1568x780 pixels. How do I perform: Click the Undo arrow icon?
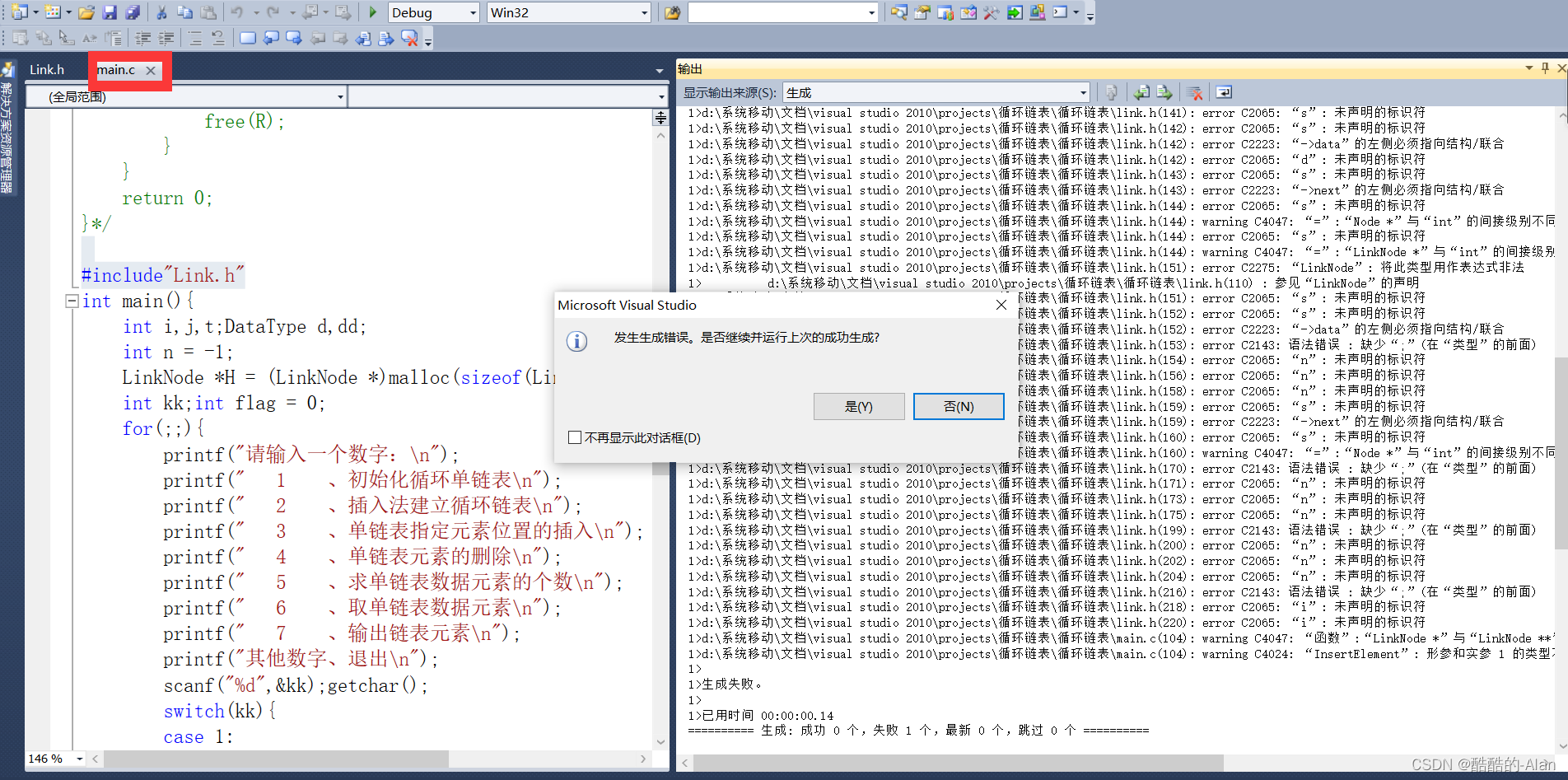(237, 12)
